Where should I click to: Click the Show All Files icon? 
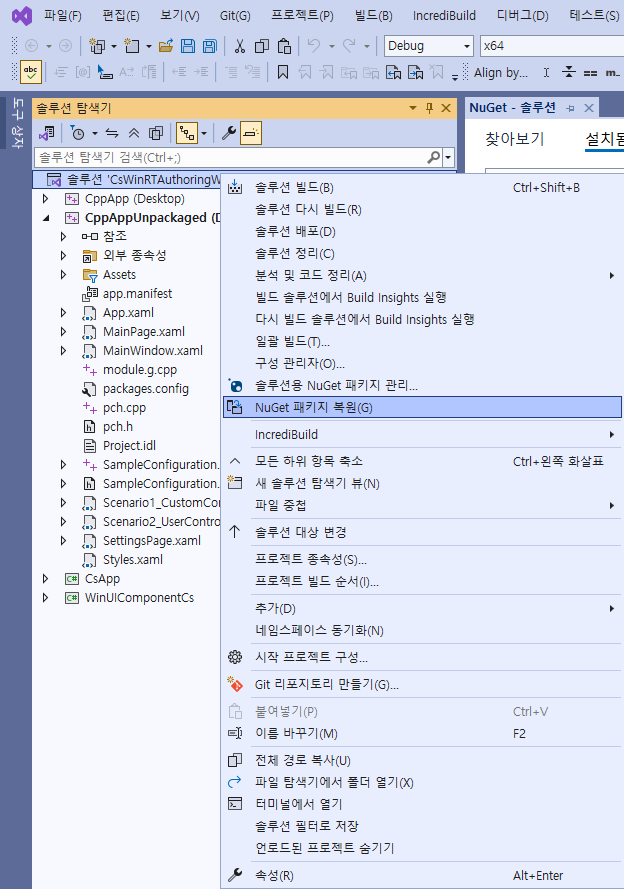(155, 133)
